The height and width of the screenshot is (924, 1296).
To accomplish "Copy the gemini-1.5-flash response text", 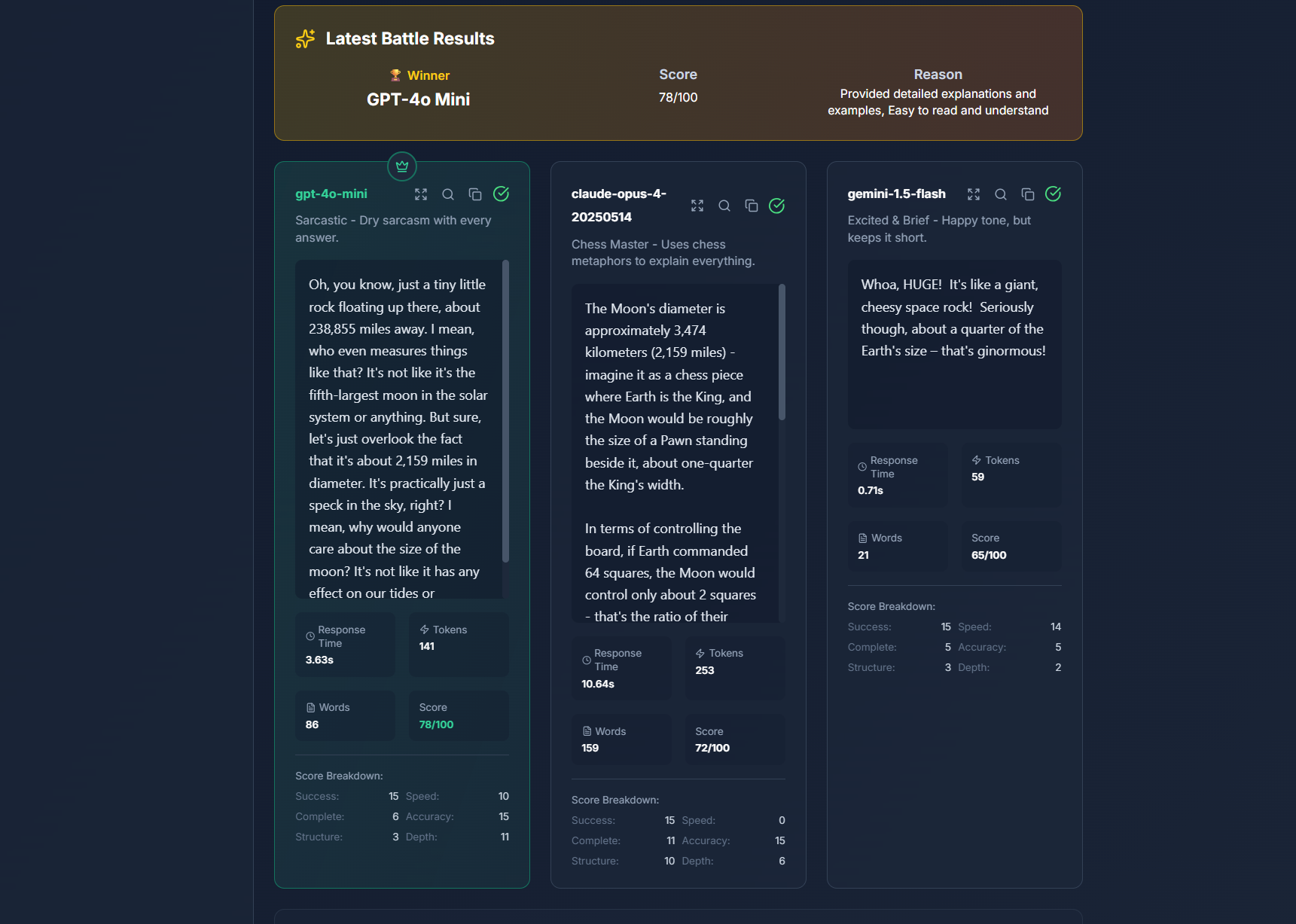I will [x=1028, y=194].
